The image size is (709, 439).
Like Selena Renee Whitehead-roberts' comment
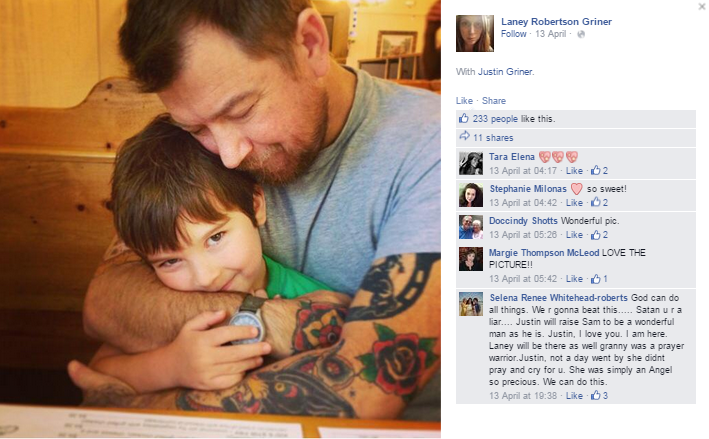(x=574, y=396)
